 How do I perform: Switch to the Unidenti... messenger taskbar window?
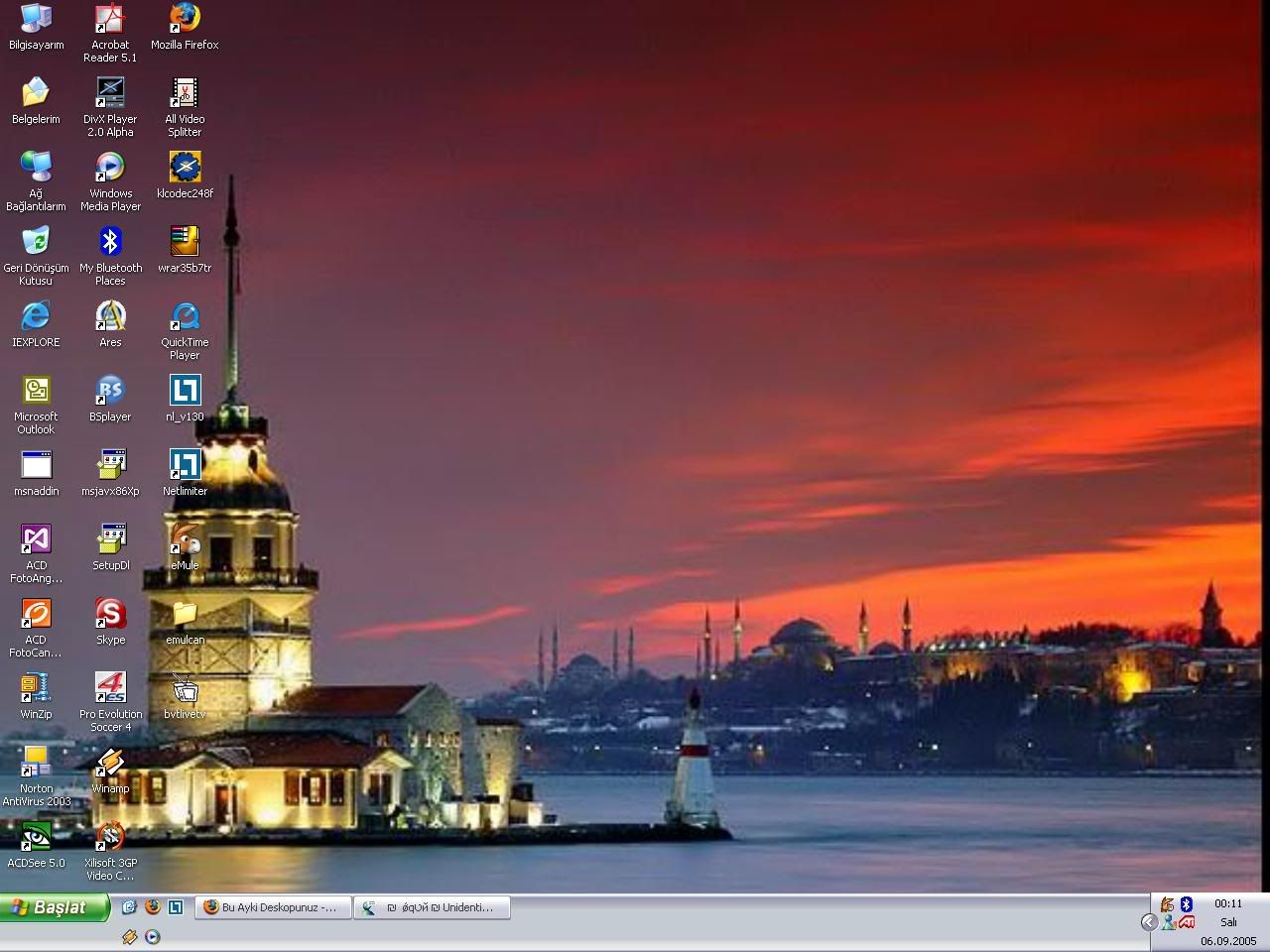pos(432,907)
